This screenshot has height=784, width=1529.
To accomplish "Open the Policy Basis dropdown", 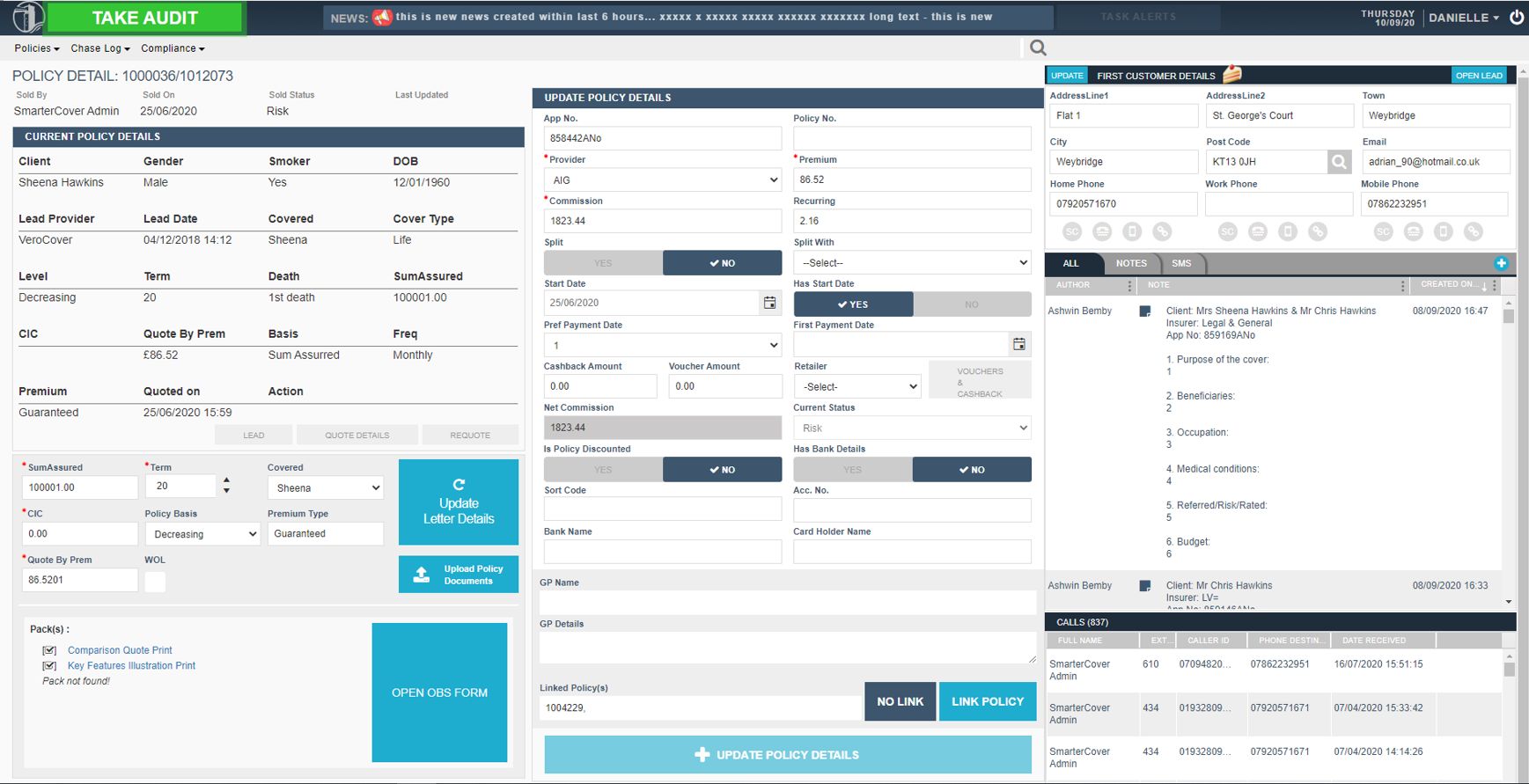I will coord(203,534).
